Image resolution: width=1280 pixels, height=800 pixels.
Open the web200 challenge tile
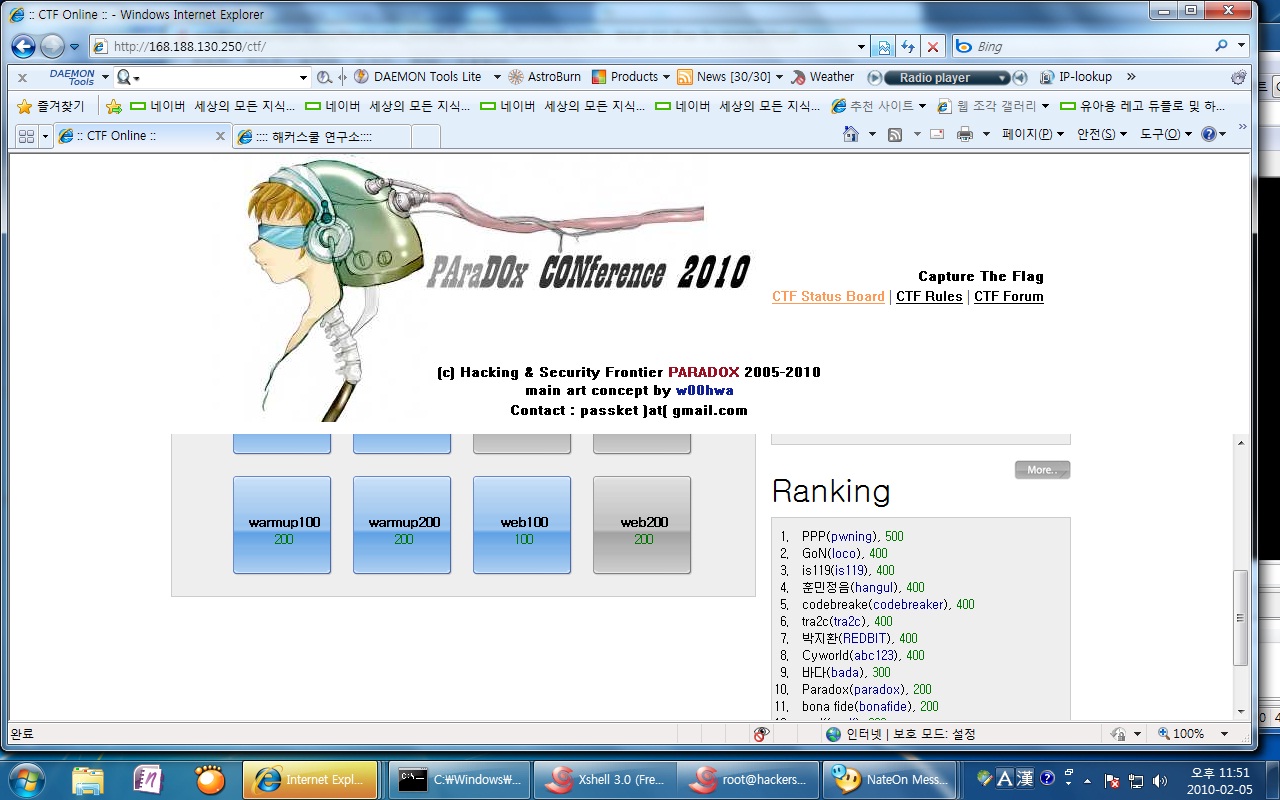coord(642,525)
